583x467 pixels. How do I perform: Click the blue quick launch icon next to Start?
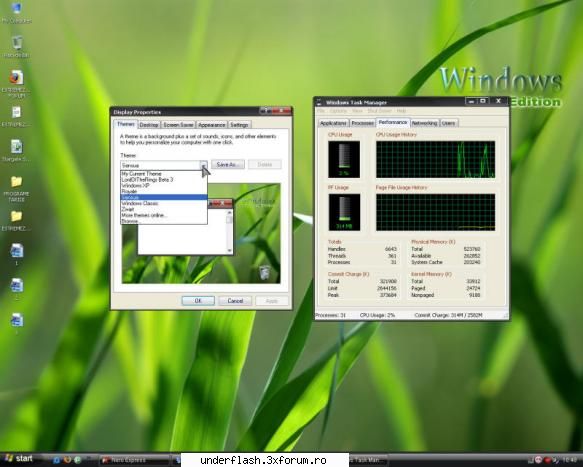(x=57, y=460)
